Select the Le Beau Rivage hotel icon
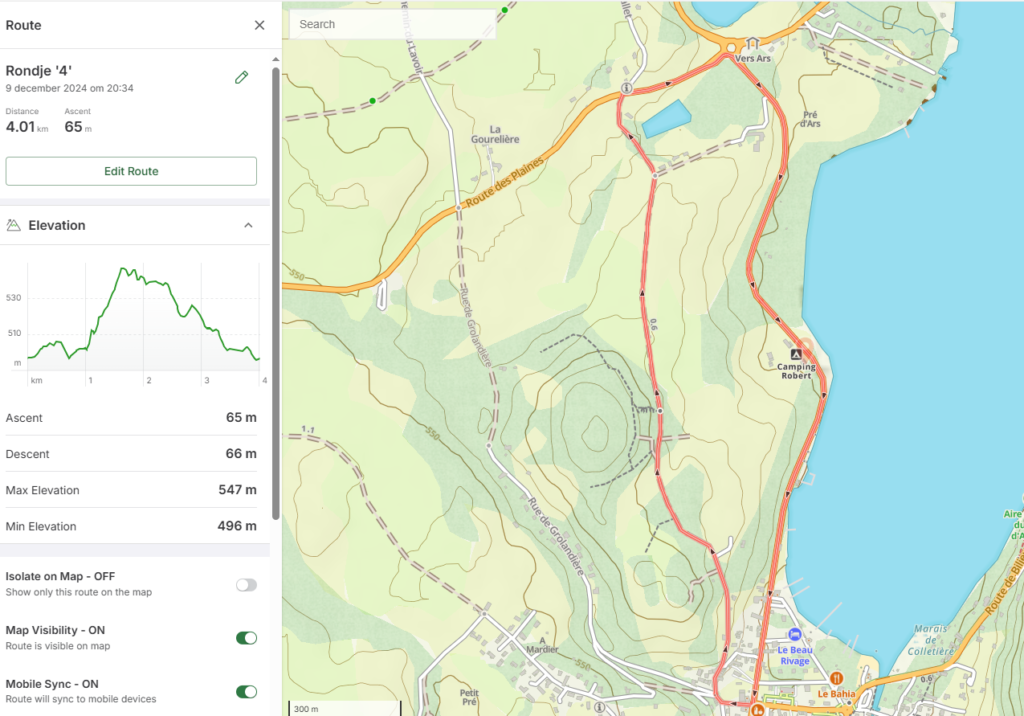1024x716 pixels. [x=794, y=634]
